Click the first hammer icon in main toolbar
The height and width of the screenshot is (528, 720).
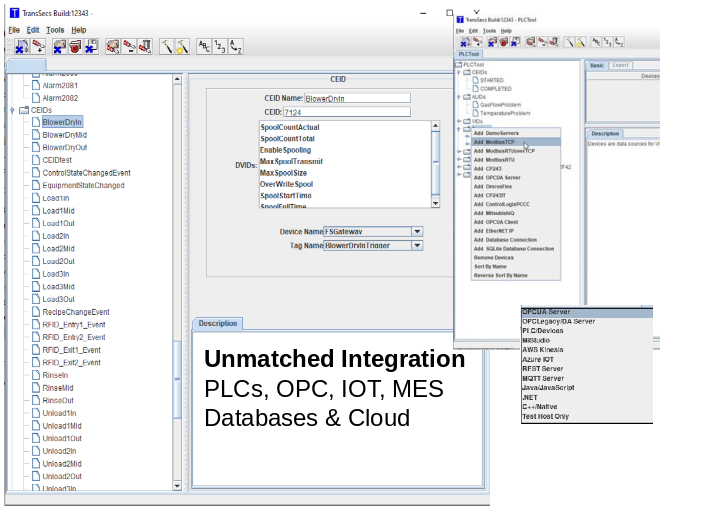click(x=166, y=47)
